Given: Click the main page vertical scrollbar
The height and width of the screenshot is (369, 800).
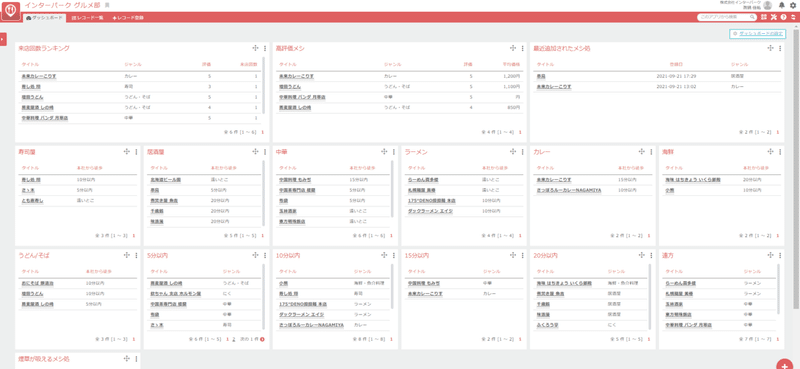Looking at the screenshot, I should (x=797, y=168).
